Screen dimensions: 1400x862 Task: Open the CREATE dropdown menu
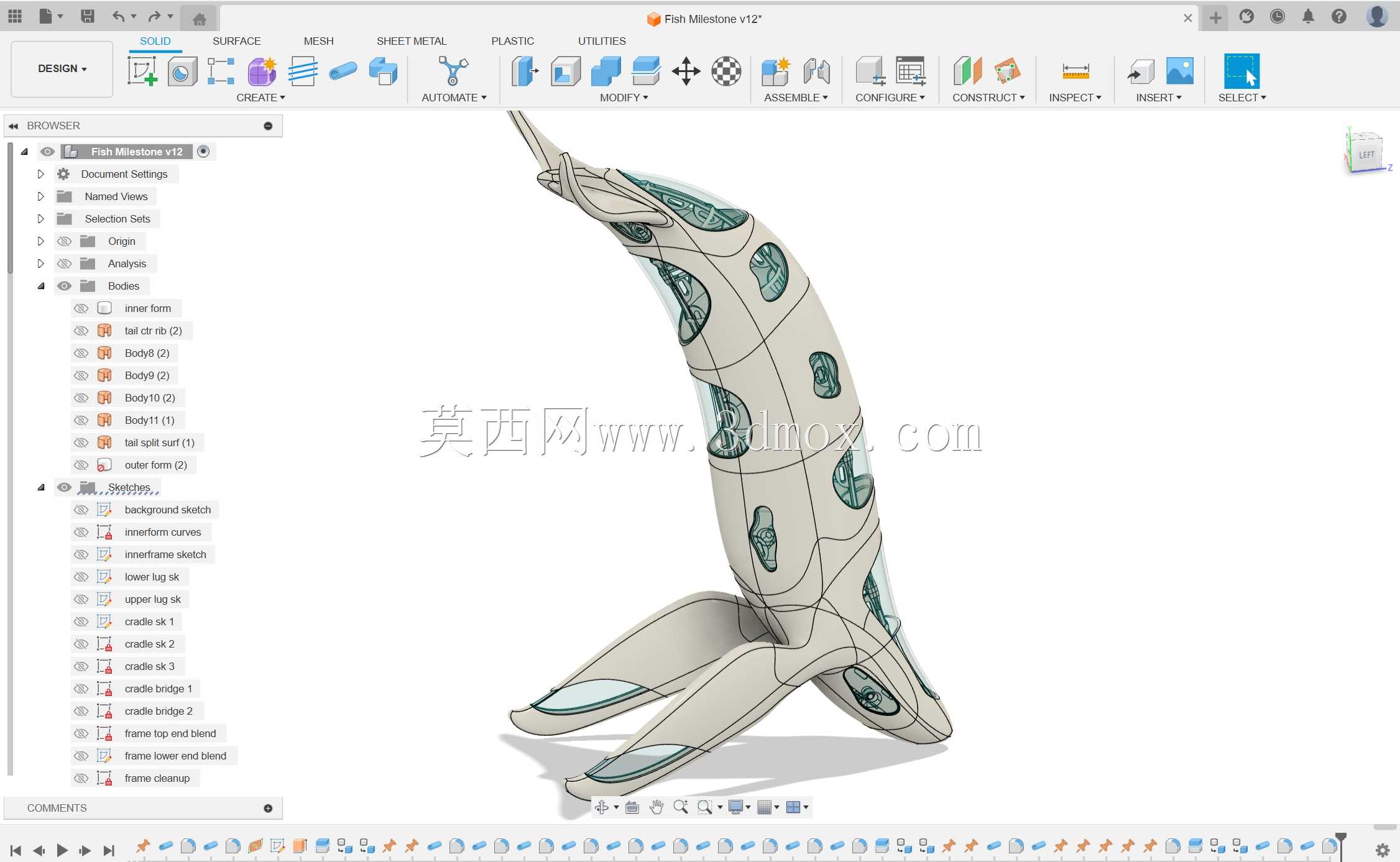click(261, 98)
